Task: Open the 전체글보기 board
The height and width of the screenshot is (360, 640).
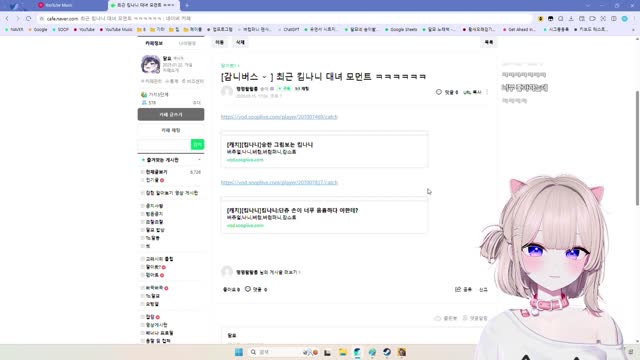Action: point(156,172)
